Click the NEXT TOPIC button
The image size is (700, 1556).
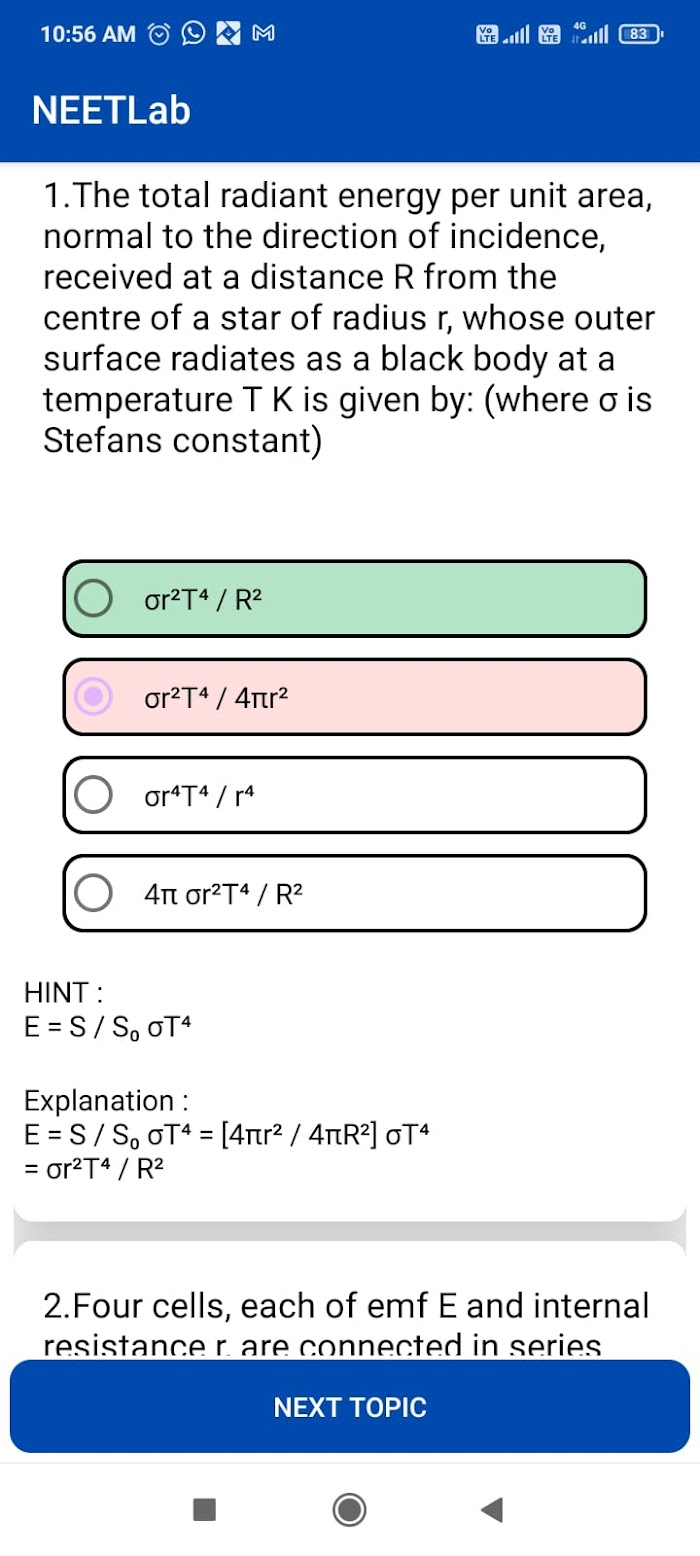pos(350,1407)
